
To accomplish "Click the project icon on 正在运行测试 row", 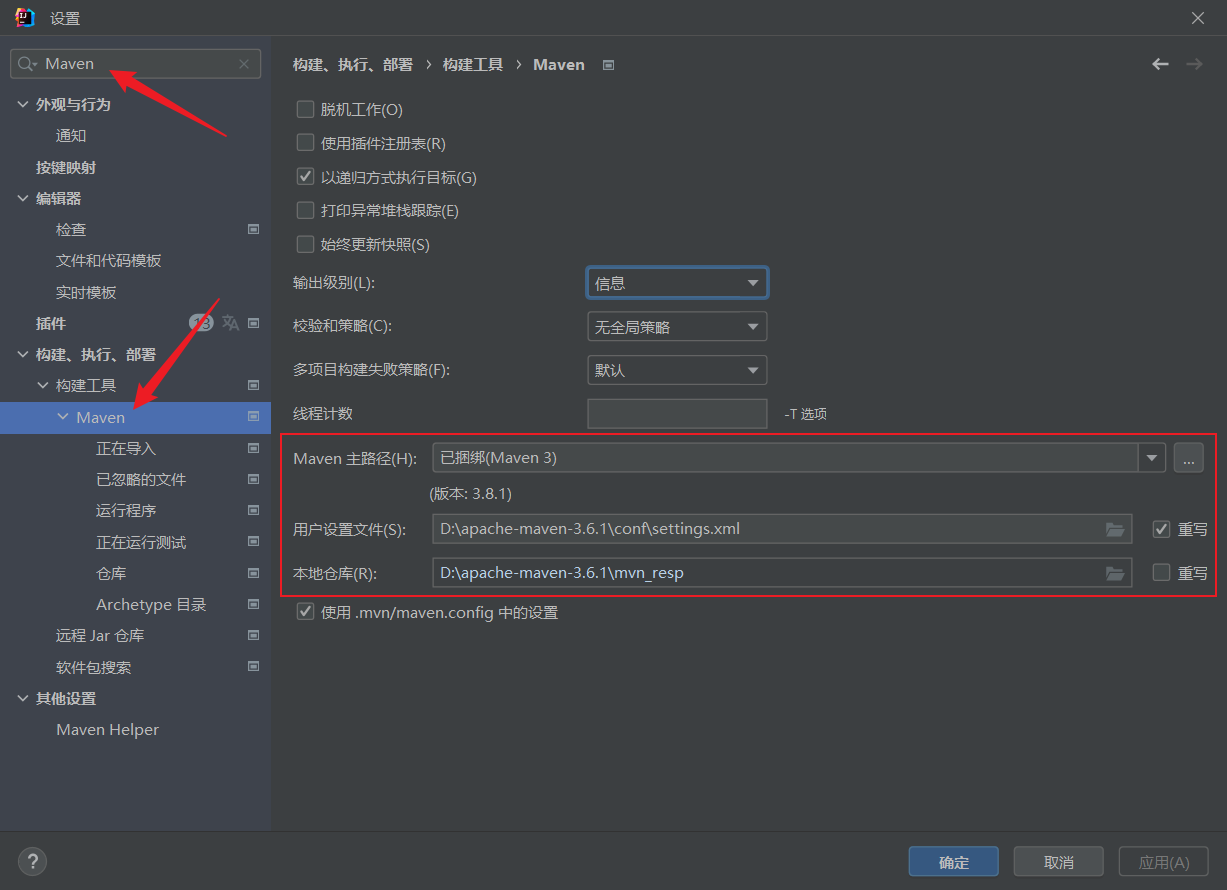I will pyautogui.click(x=253, y=542).
